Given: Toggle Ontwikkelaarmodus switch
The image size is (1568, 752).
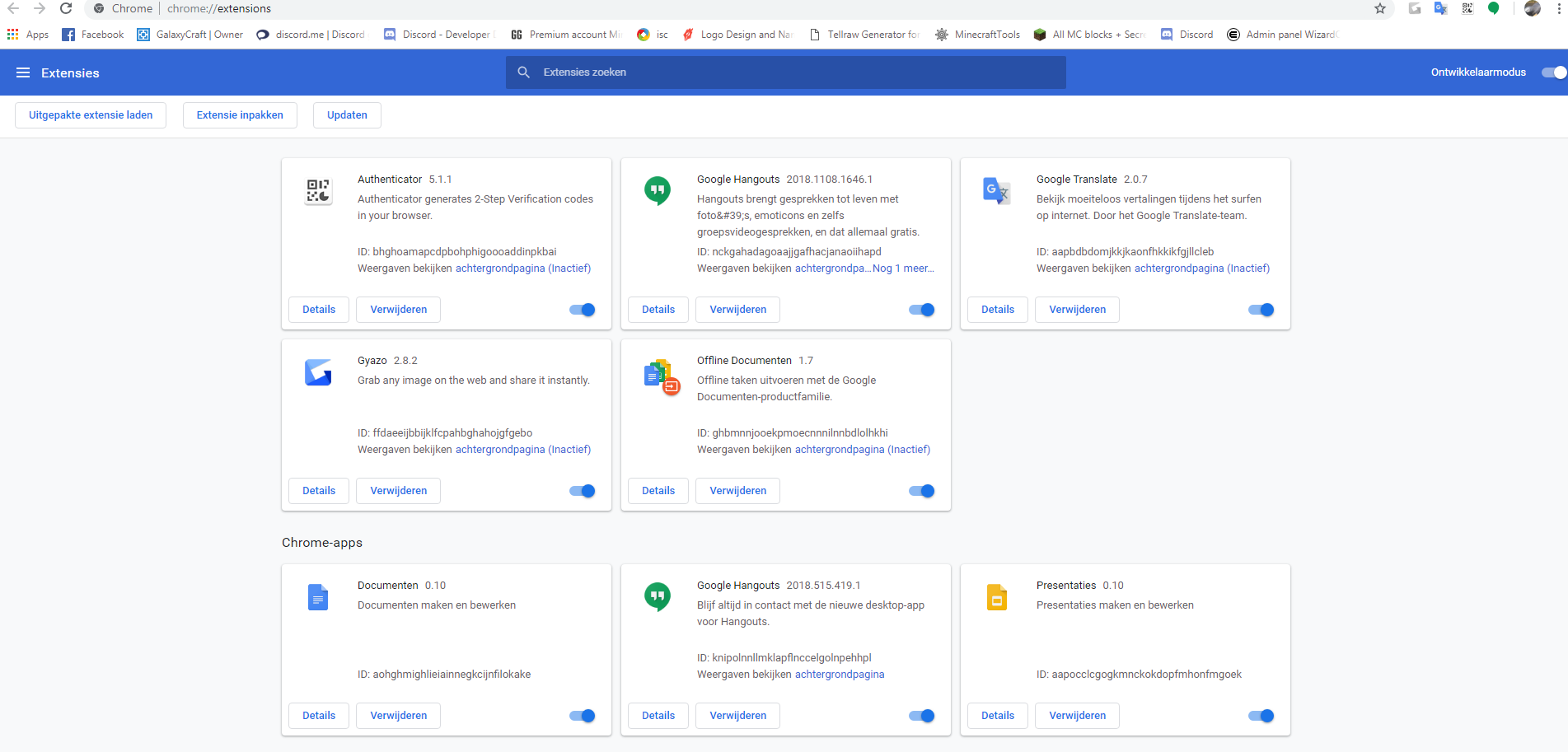Looking at the screenshot, I should pyautogui.click(x=1554, y=72).
